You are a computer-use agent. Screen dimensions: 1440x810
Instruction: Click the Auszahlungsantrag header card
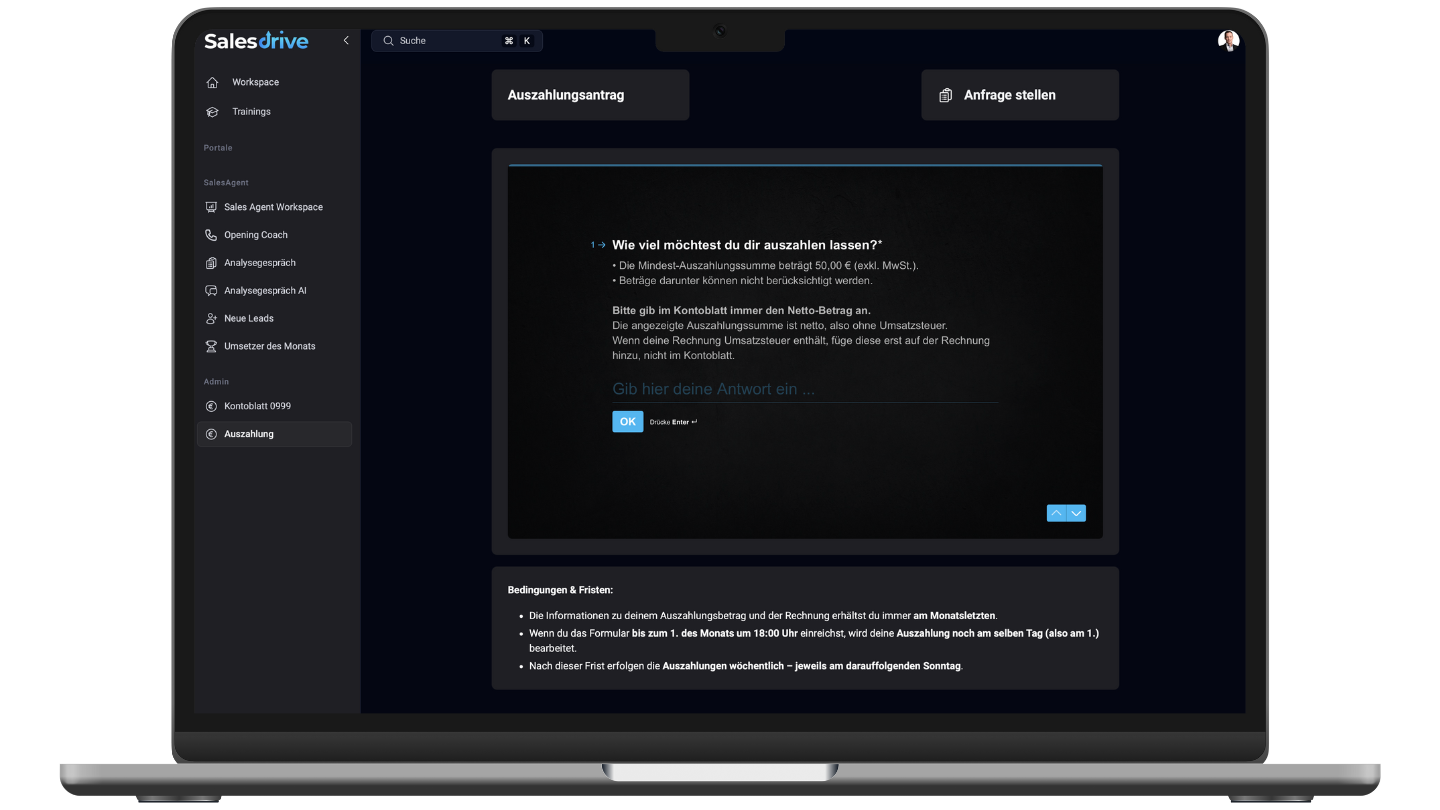tap(590, 95)
